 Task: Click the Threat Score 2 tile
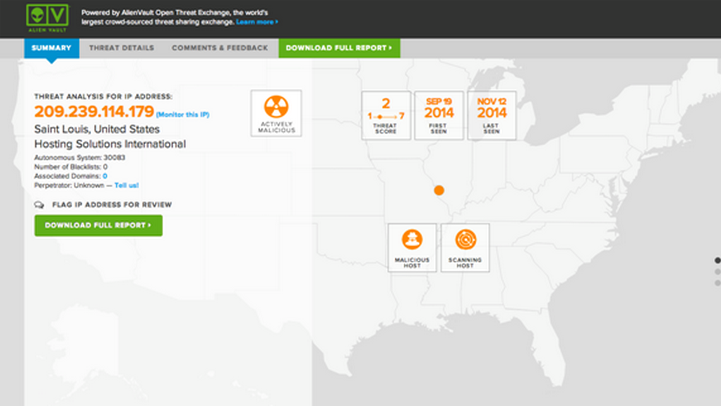click(x=386, y=115)
